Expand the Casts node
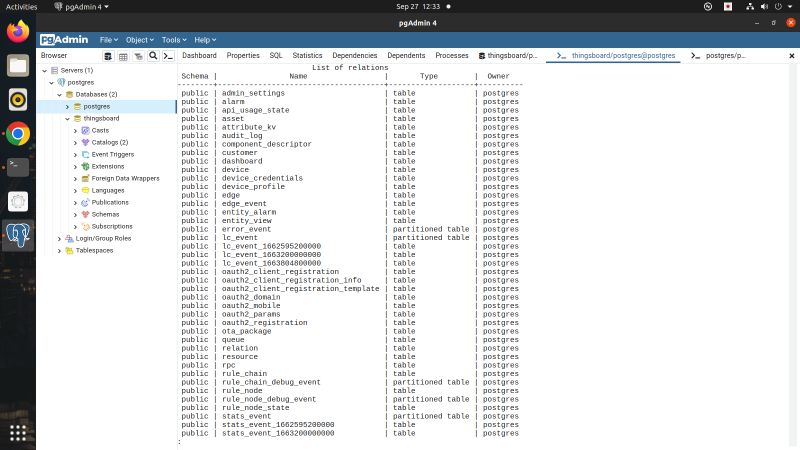 point(76,131)
